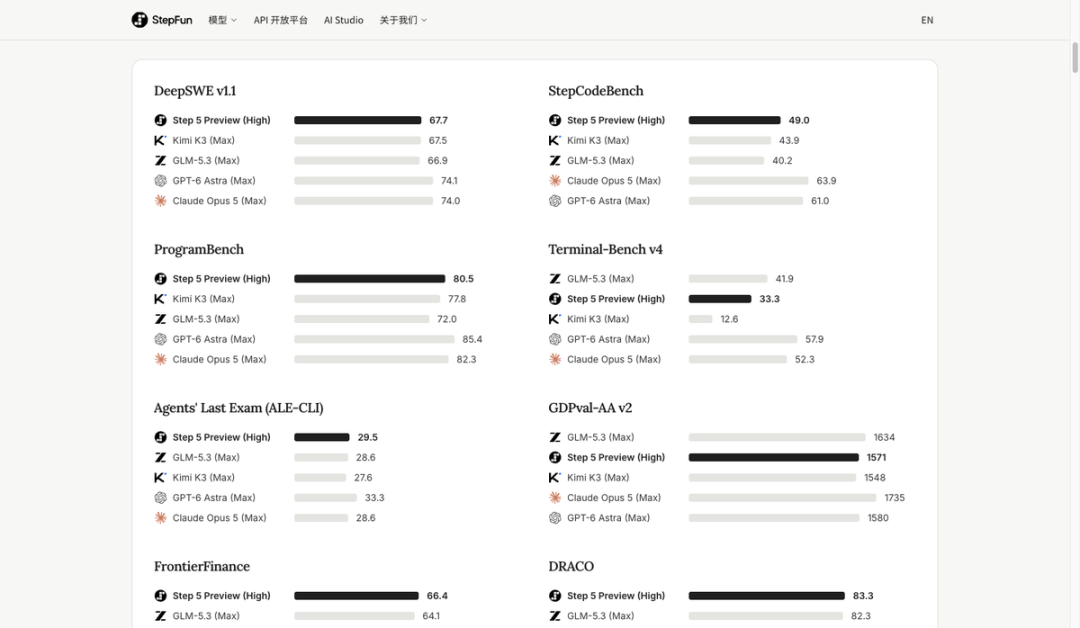1080x628 pixels.
Task: Click score 85.4 in ProgramBench
Action: 472,339
